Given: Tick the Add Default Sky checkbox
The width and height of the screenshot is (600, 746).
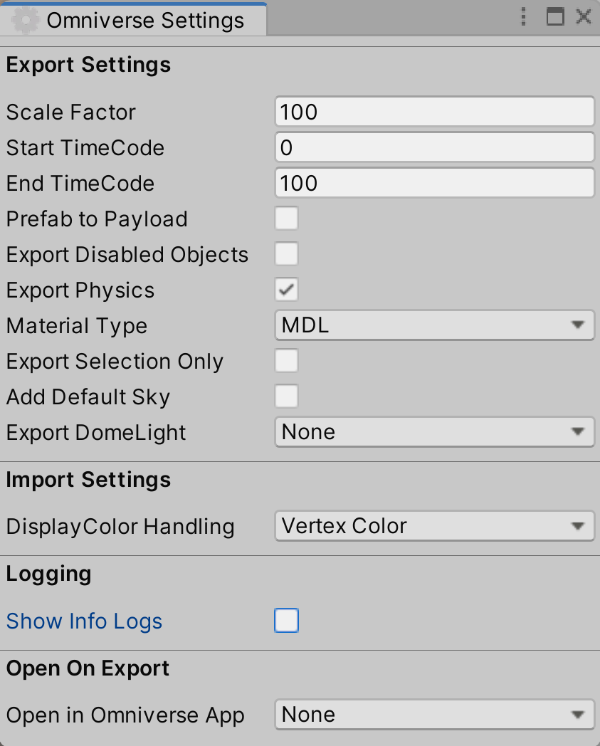Looking at the screenshot, I should click(286, 396).
